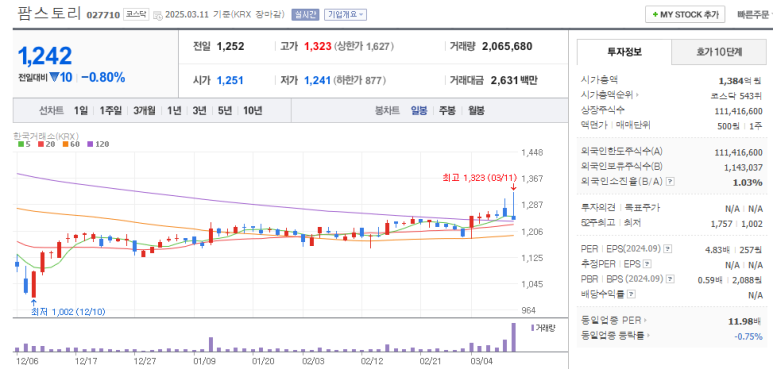This screenshot has height=369, width=773.
Task: Click the 외국인보유주식수(B) value 1,143,037
Action: 743,168
